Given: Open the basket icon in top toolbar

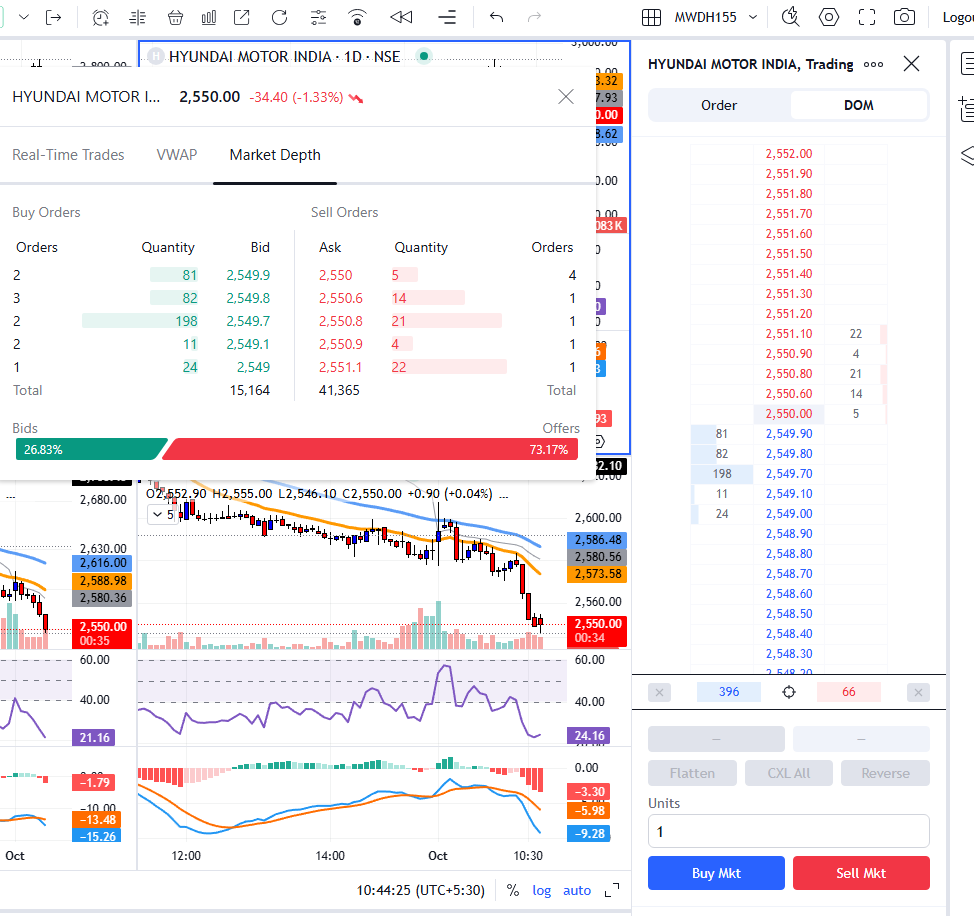Looking at the screenshot, I should (175, 17).
